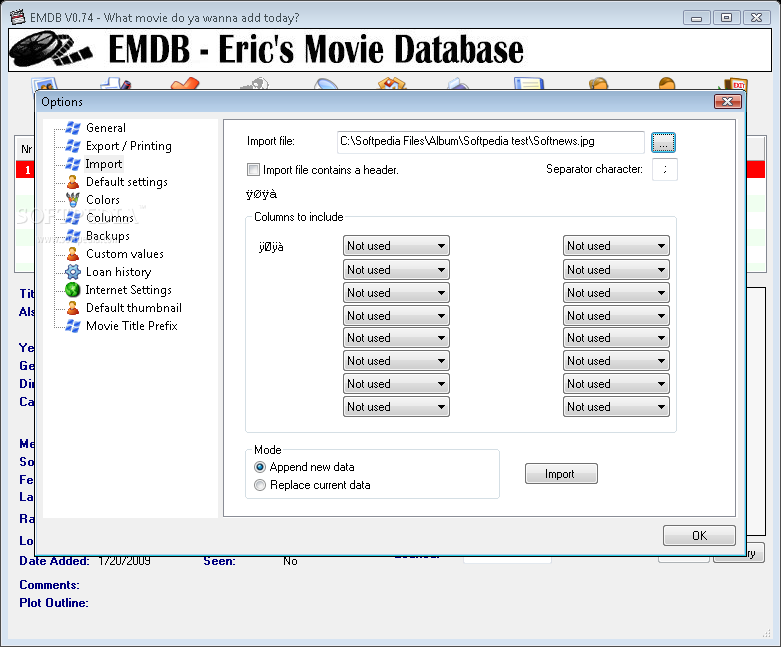This screenshot has width=781, height=647.
Task: Select Replace current data mode
Action: pos(260,485)
